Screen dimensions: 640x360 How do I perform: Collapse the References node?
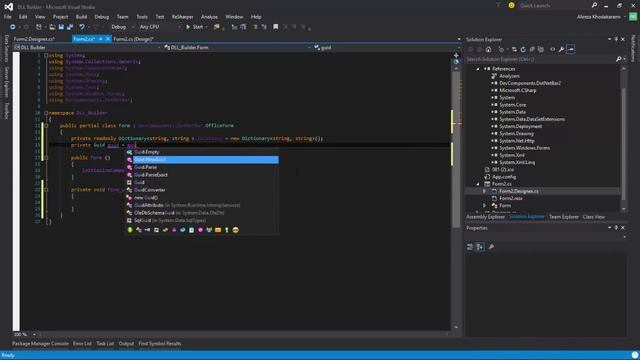coord(478,69)
